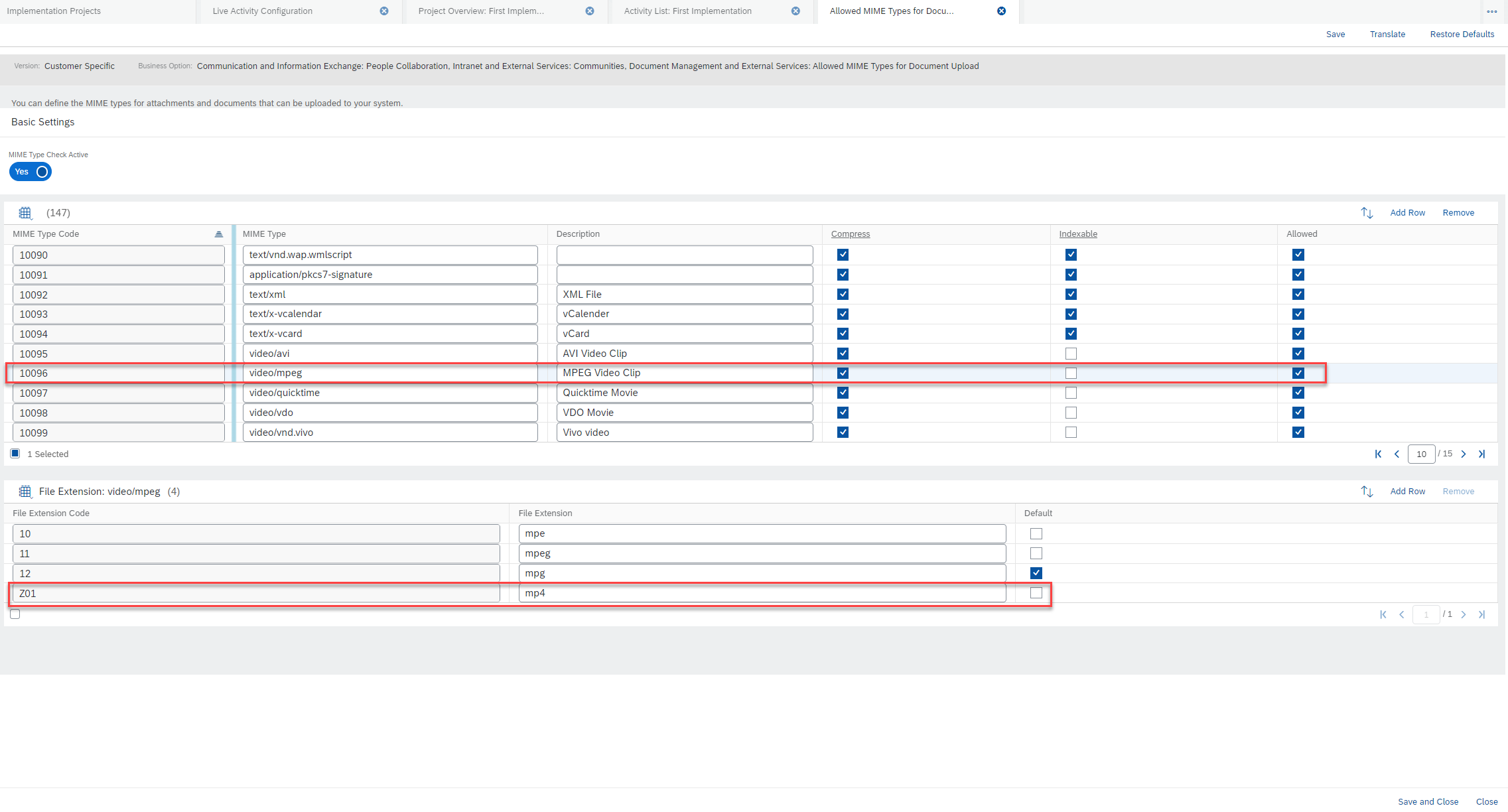This screenshot has width=1508, height=812.
Task: Remove selected MIME type row
Action: [x=1458, y=213]
